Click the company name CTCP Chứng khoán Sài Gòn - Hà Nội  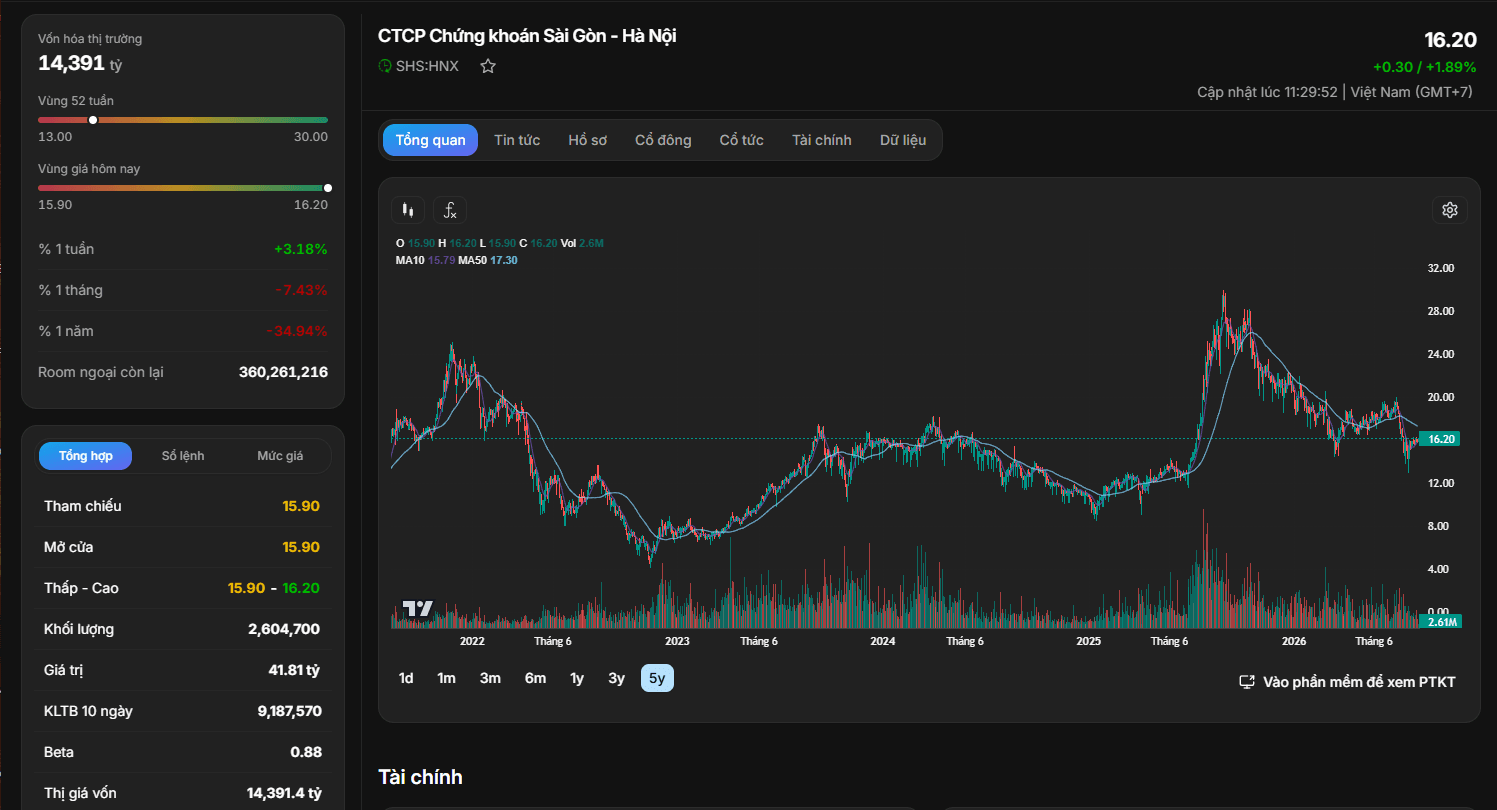click(527, 36)
